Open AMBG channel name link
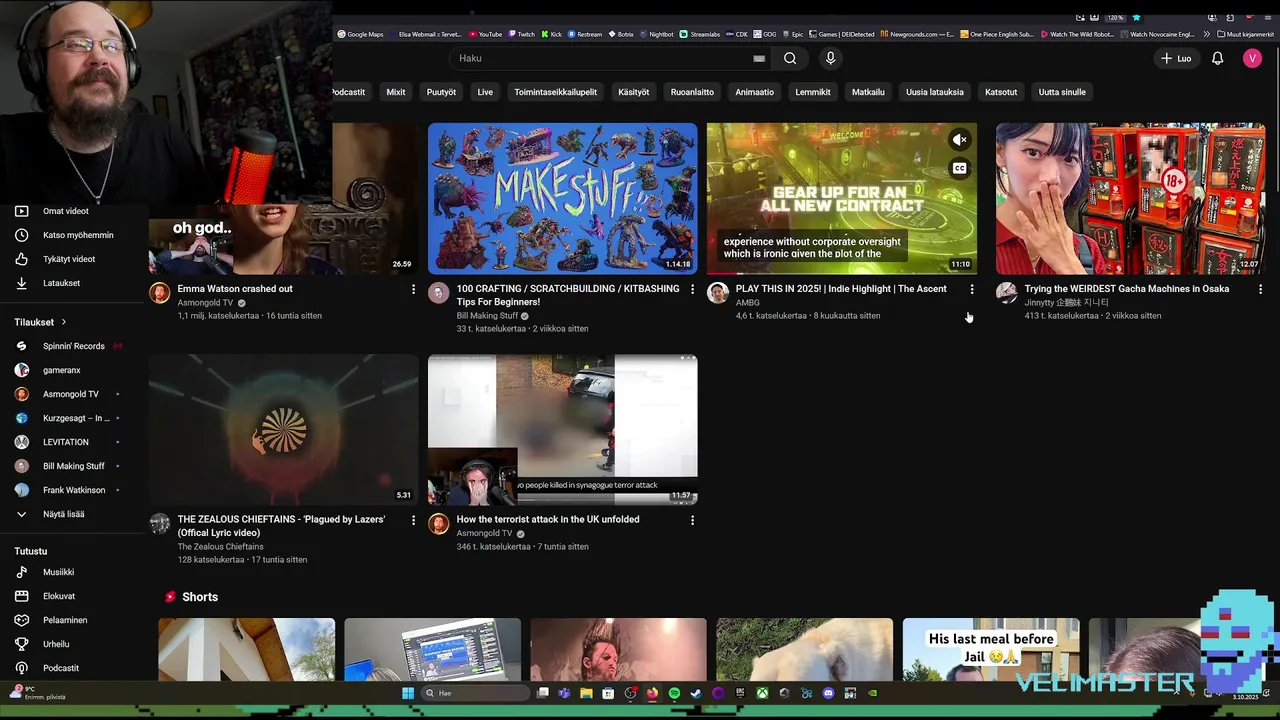Image resolution: width=1280 pixels, height=720 pixels. pos(747,302)
